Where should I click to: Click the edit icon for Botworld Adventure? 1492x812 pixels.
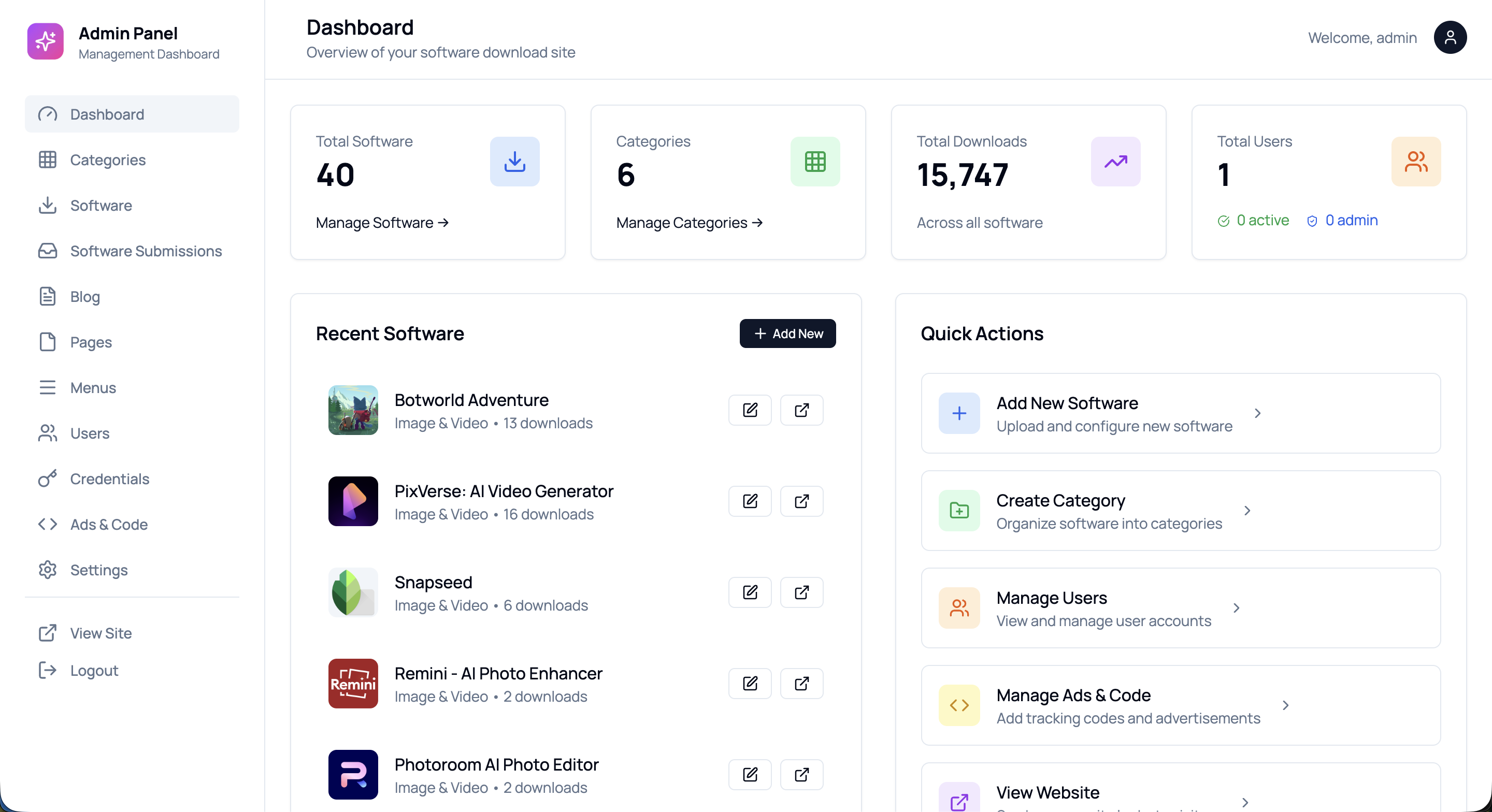coord(750,410)
